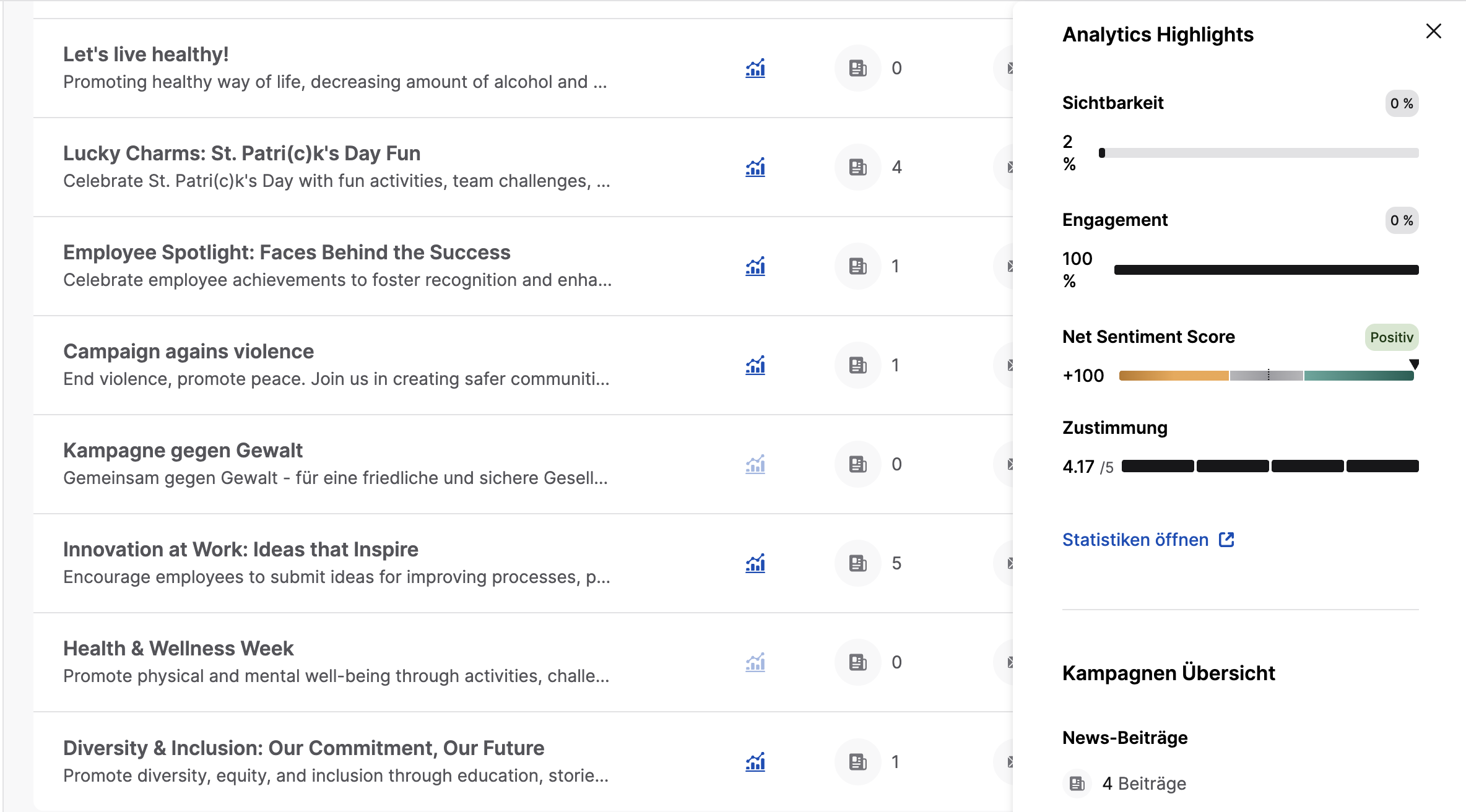Click the Net Sentiment Score color bar
The height and width of the screenshot is (812, 1466).
(x=1267, y=376)
